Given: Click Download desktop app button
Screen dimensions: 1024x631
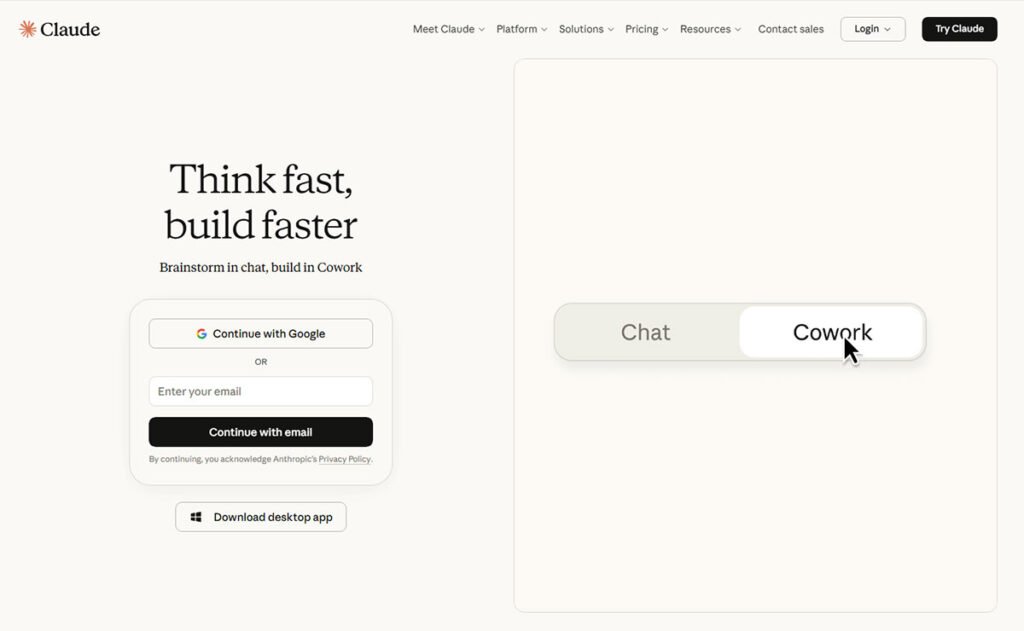Looking at the screenshot, I should [x=261, y=517].
